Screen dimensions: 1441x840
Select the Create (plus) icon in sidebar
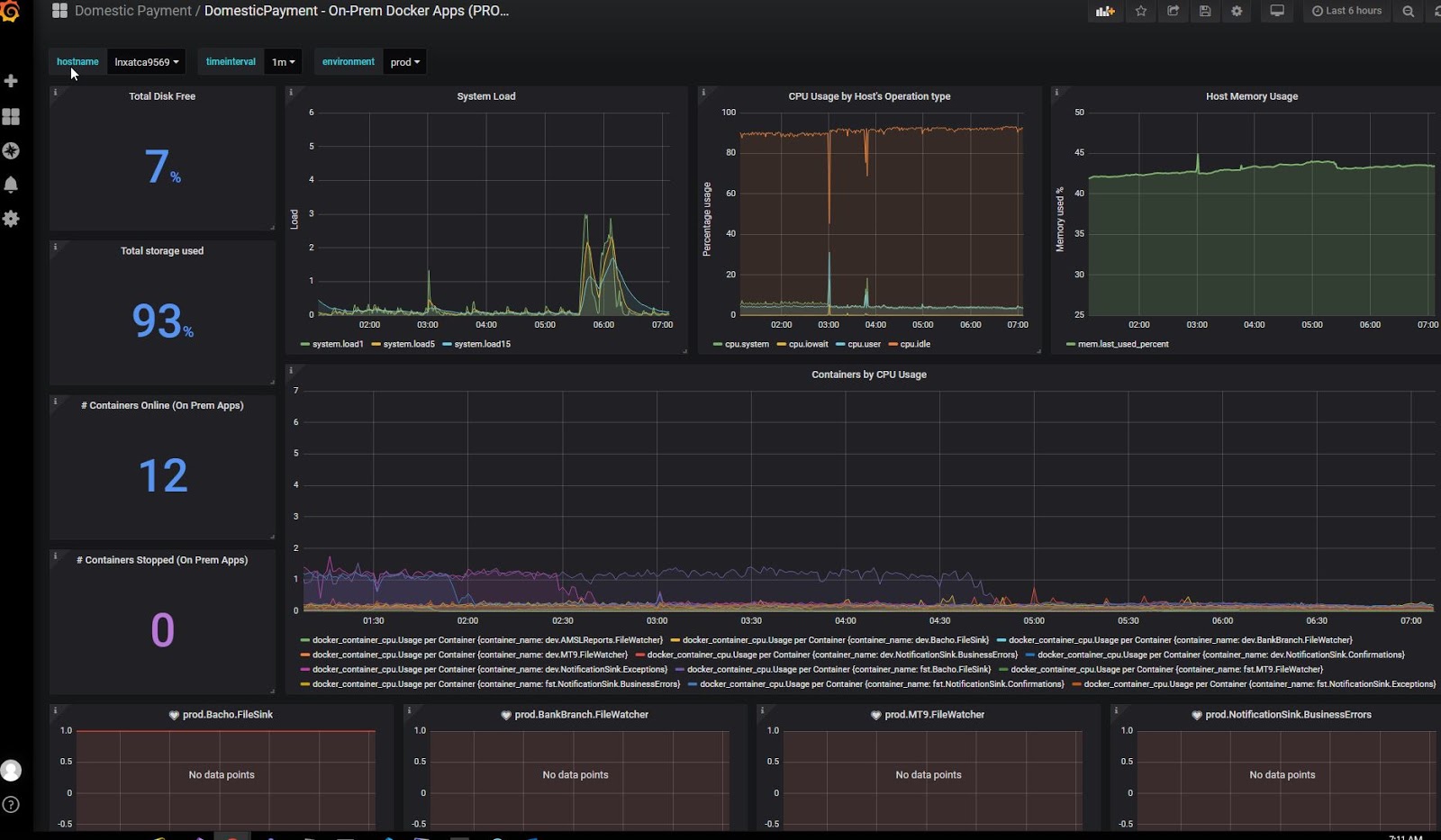[12, 80]
